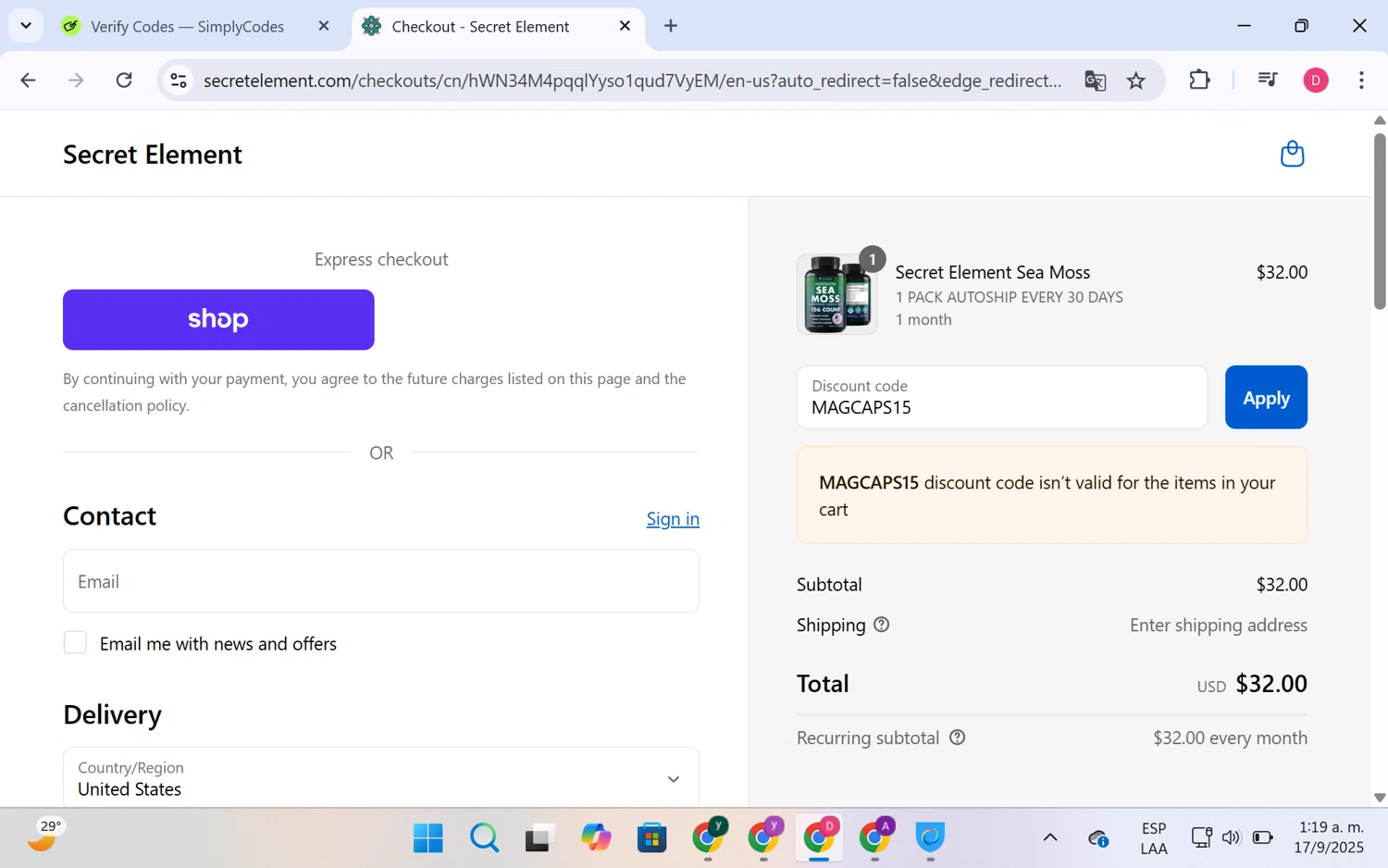Screen dimensions: 1388x868
Task: Click the "Enter shipping address" text
Action: click(x=1219, y=625)
